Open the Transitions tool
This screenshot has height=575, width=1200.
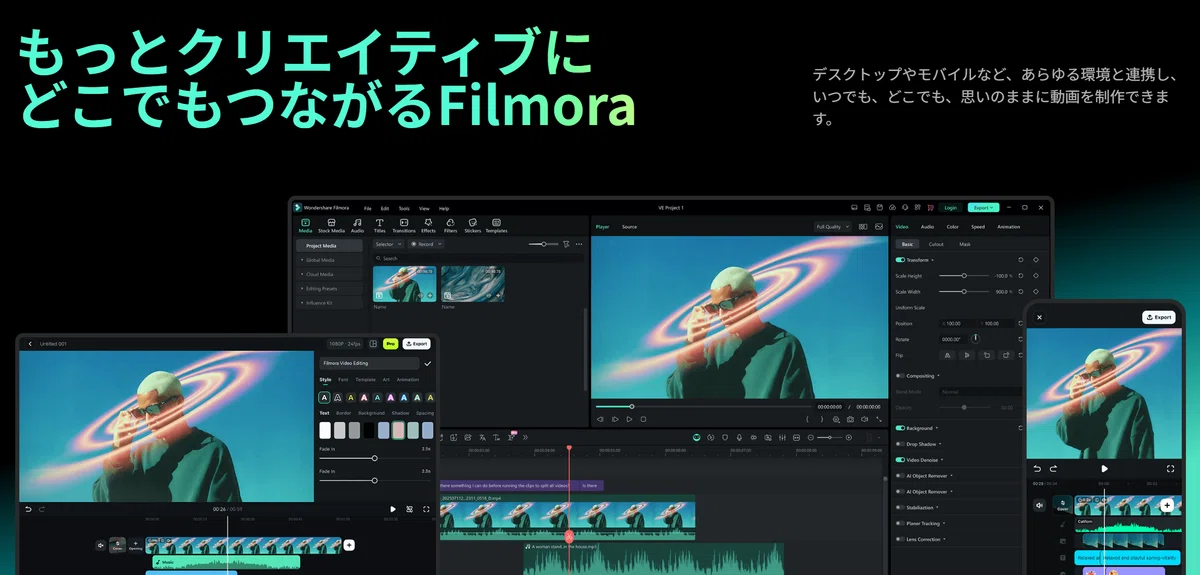[x=404, y=225]
